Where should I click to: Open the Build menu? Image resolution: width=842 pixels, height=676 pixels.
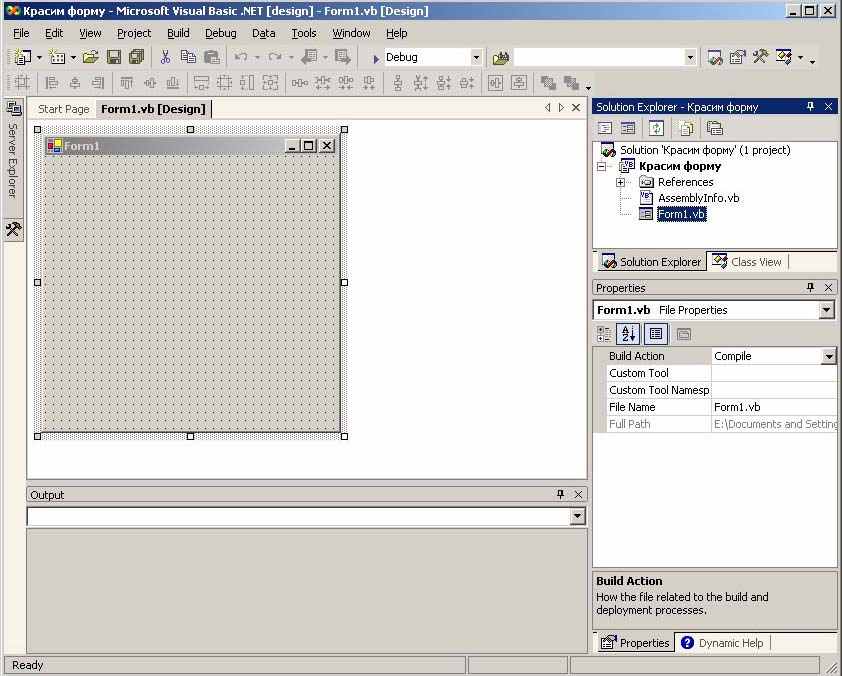(x=178, y=33)
